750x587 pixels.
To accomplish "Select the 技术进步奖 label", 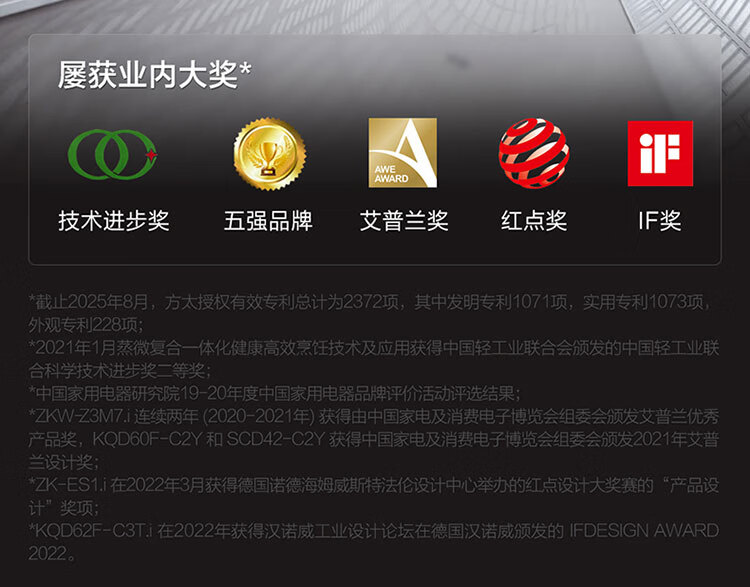I will point(114,221).
